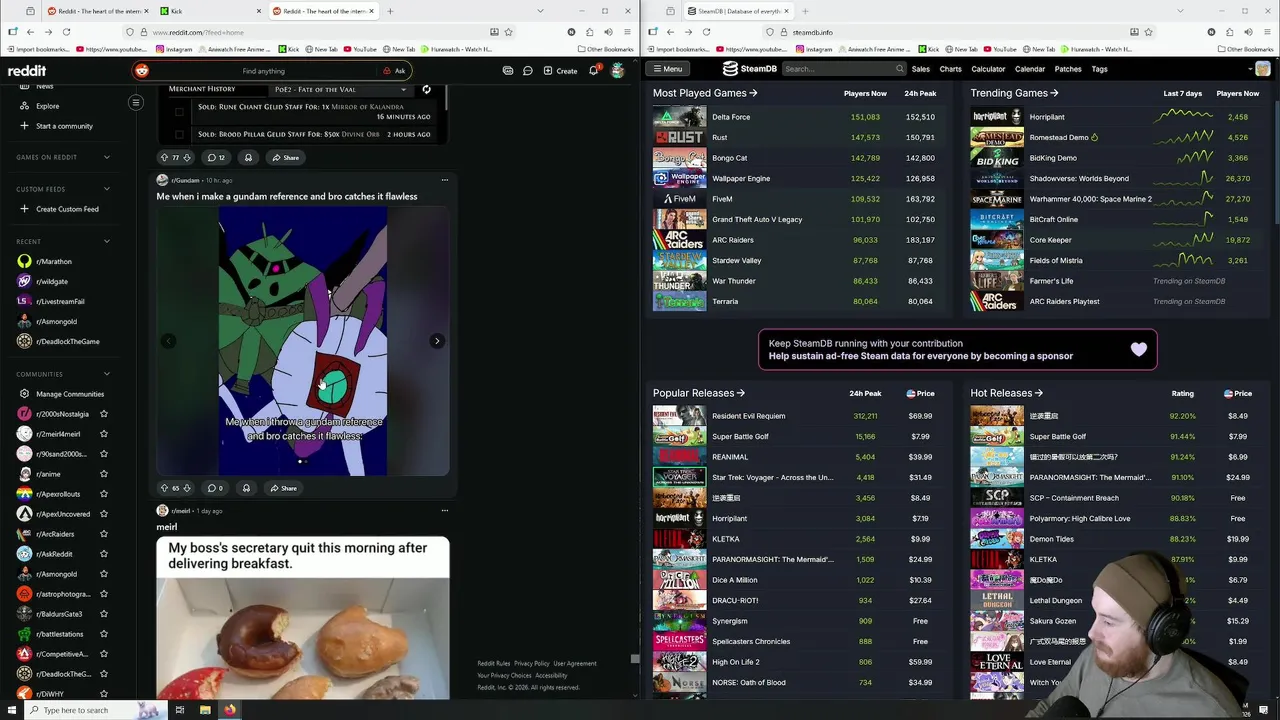The height and width of the screenshot is (720, 1280).
Task: Open Firefox from Windows taskbar
Action: click(229, 710)
